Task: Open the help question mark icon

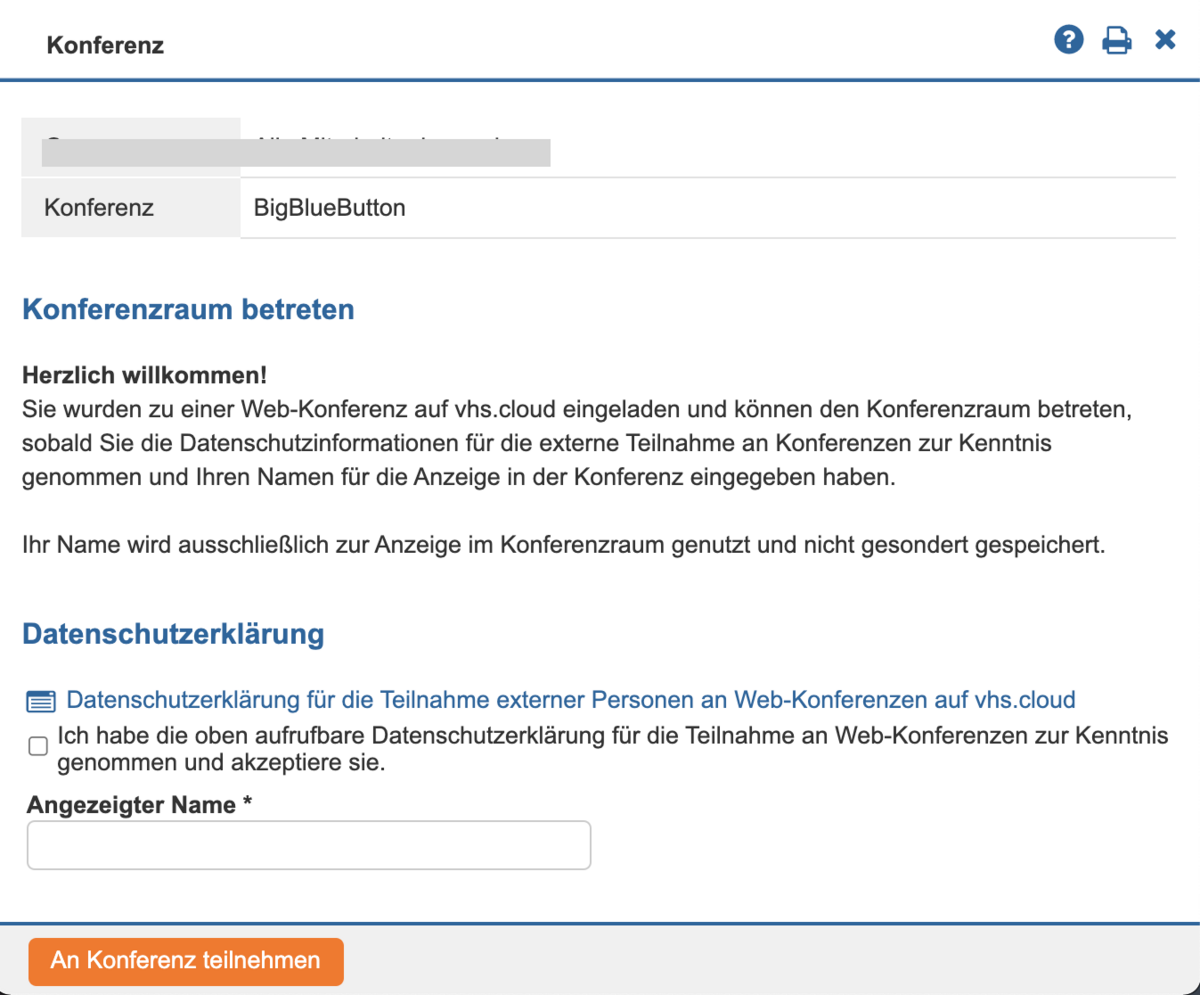Action: click(1069, 41)
